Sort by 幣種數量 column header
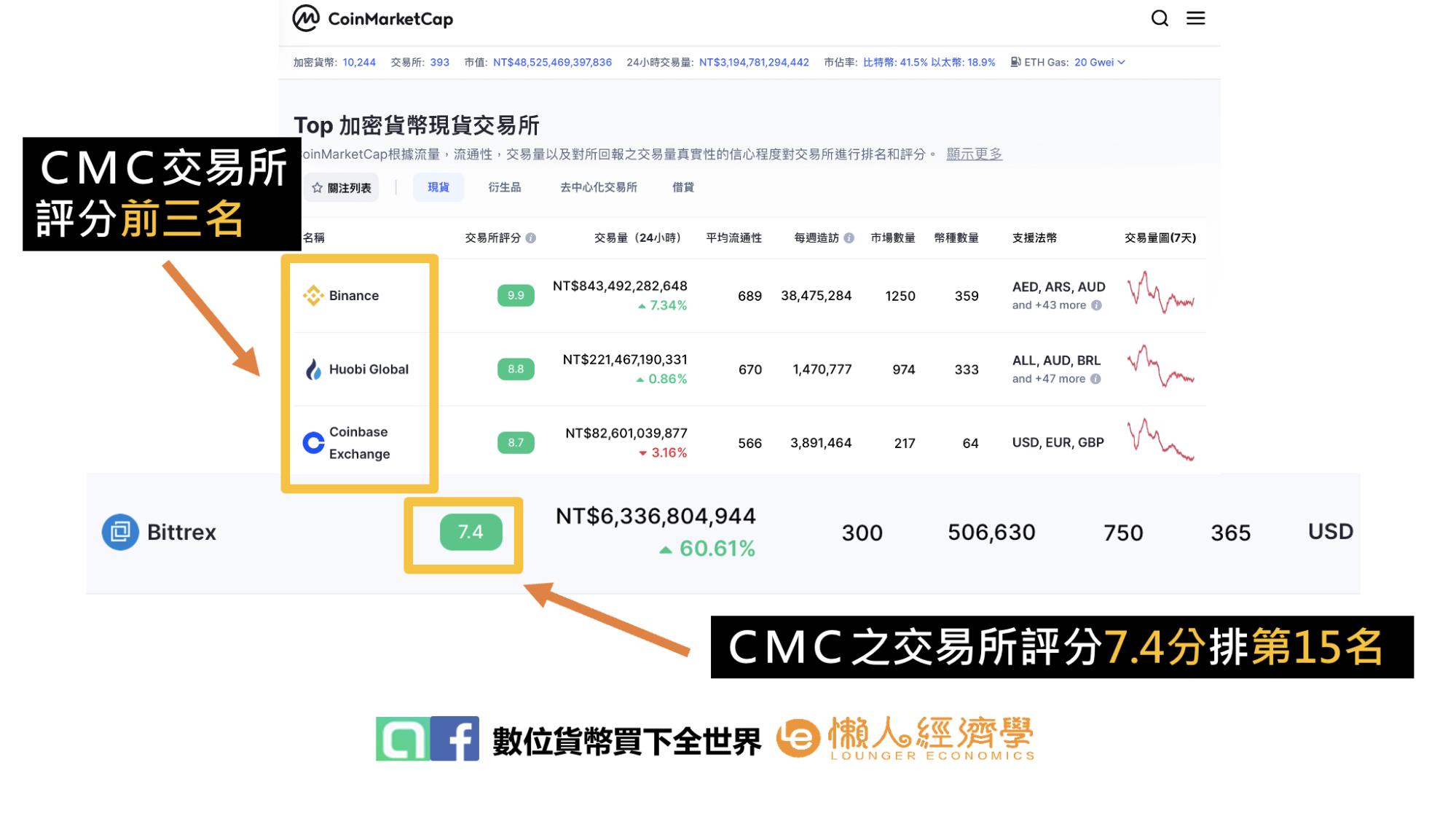This screenshot has height=816, width=1456. [956, 238]
